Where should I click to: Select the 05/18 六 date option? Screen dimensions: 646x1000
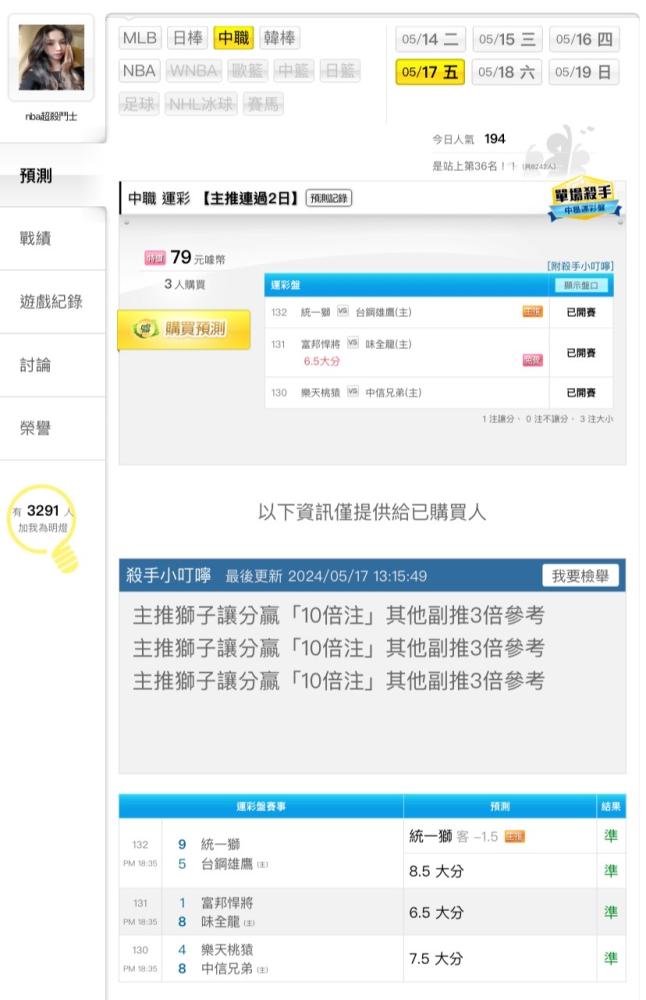pyautogui.click(x=507, y=72)
